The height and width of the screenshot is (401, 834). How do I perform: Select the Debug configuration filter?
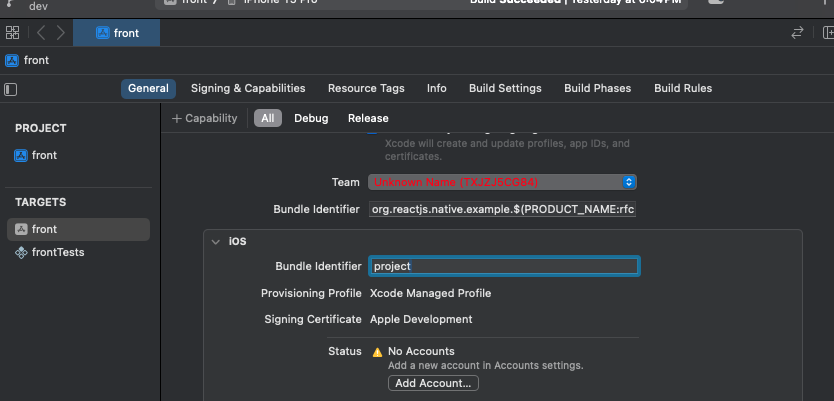tap(311, 118)
